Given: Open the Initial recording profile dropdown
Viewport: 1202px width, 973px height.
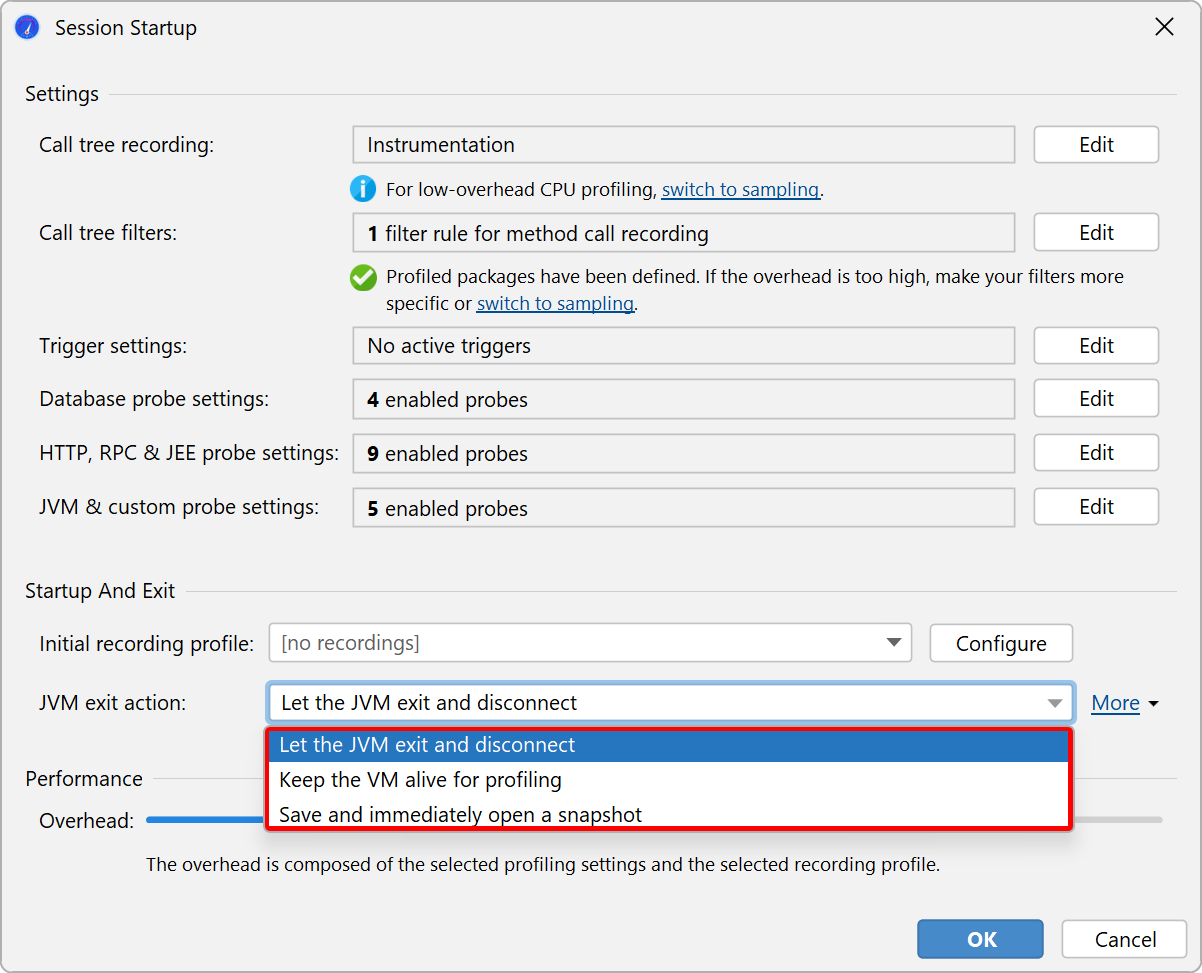Looking at the screenshot, I should click(590, 643).
